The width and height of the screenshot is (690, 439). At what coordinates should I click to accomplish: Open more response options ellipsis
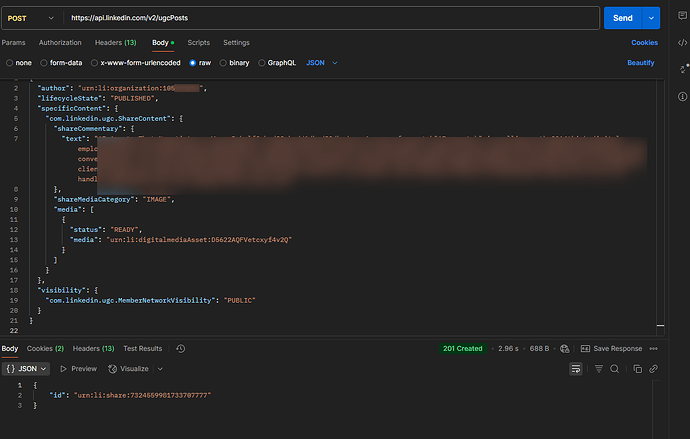pyautogui.click(x=653, y=348)
